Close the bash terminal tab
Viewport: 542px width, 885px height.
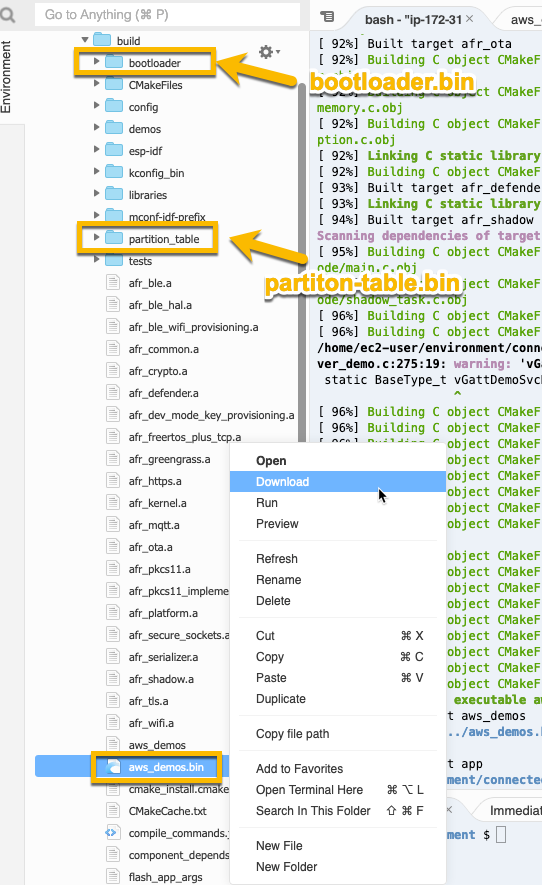click(x=469, y=19)
